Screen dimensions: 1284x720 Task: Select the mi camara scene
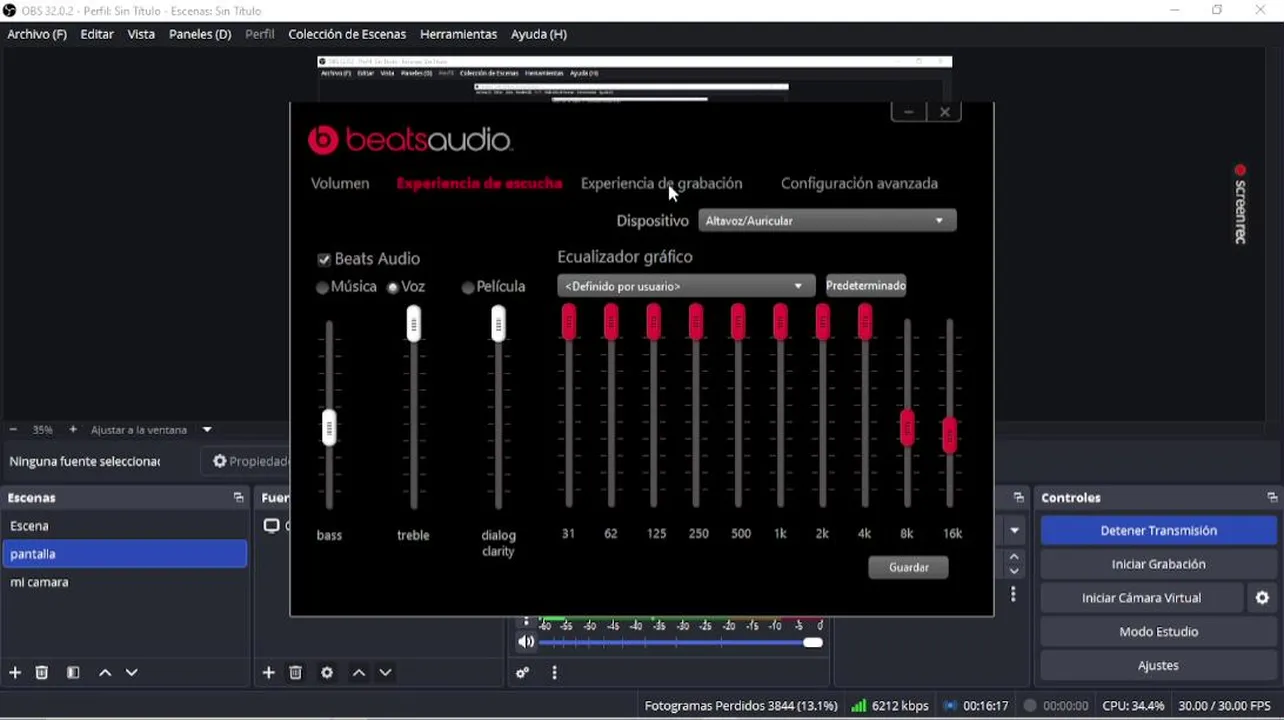click(x=124, y=582)
